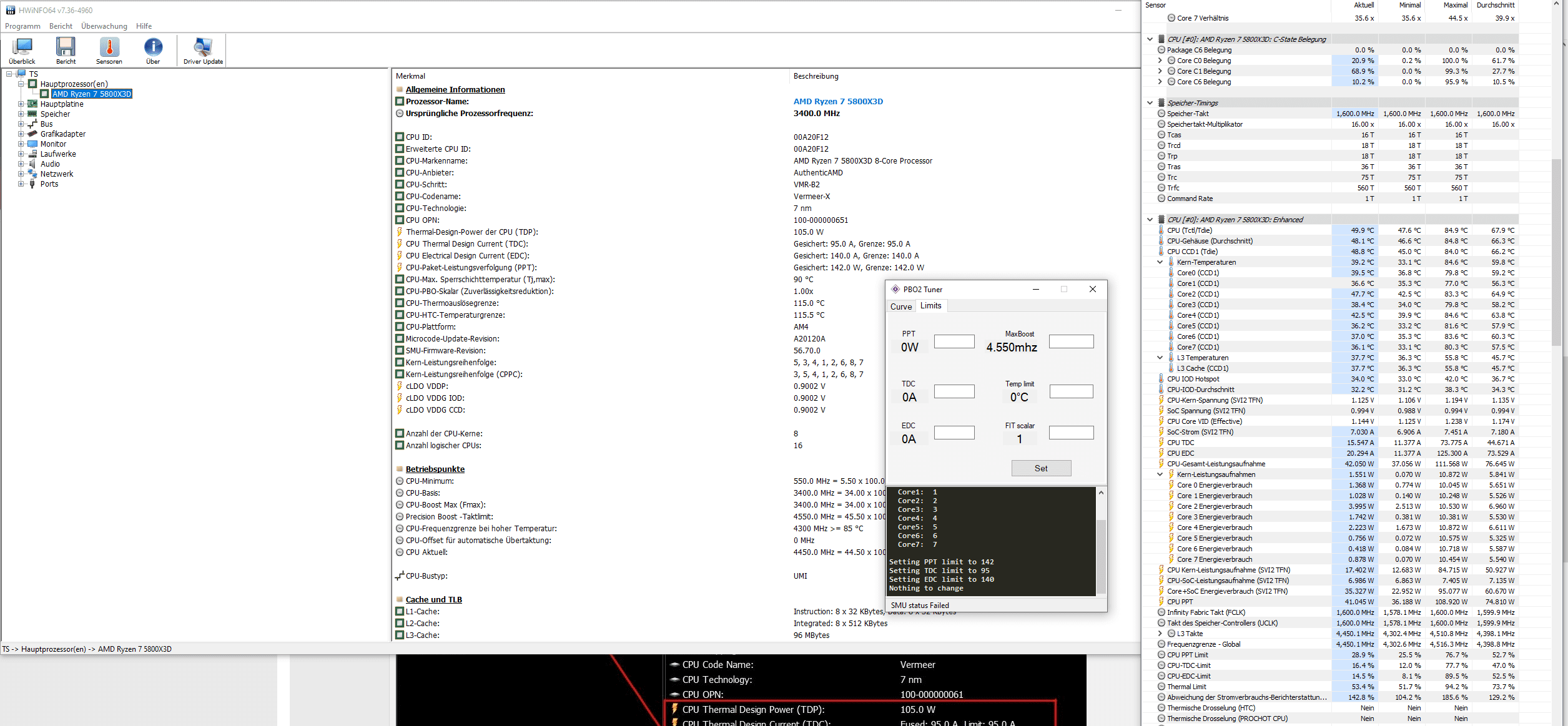Click the HWiNFO64 title bar icon
Viewport: 1568px width, 726px height.
click(11, 10)
